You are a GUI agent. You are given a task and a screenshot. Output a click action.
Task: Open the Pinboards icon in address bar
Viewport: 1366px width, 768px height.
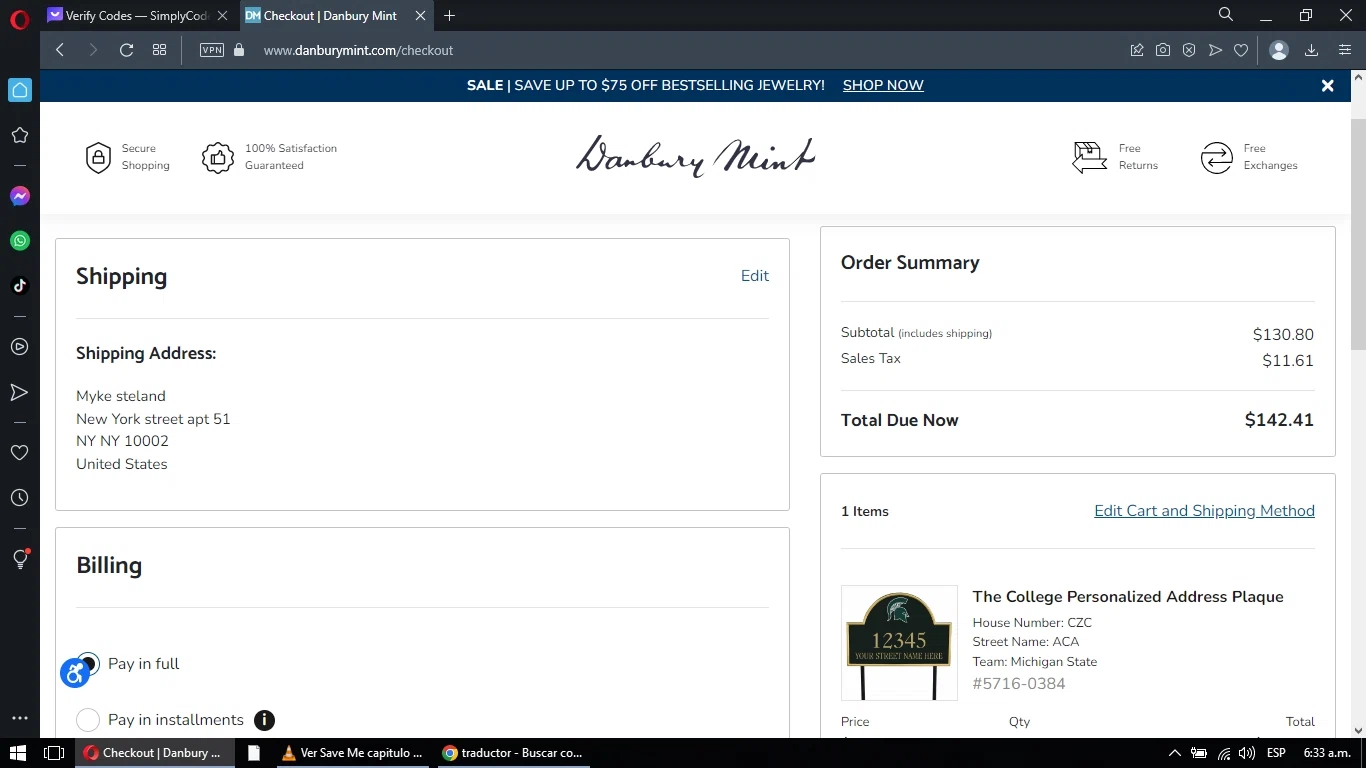[x=1137, y=50]
